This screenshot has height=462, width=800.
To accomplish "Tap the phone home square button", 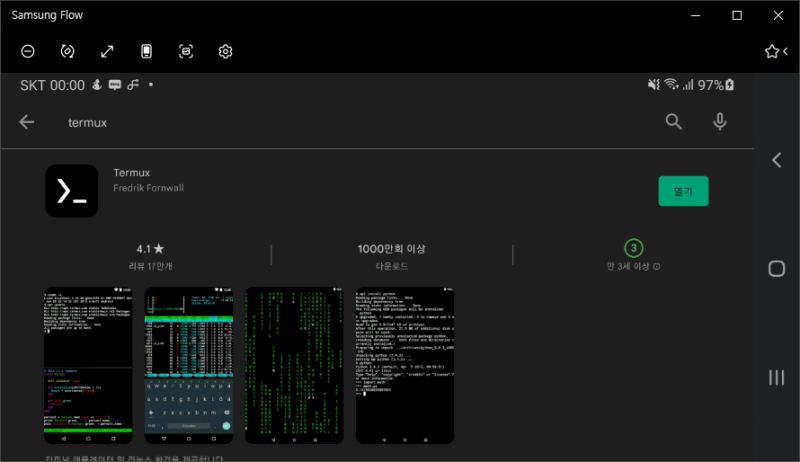I will [777, 269].
